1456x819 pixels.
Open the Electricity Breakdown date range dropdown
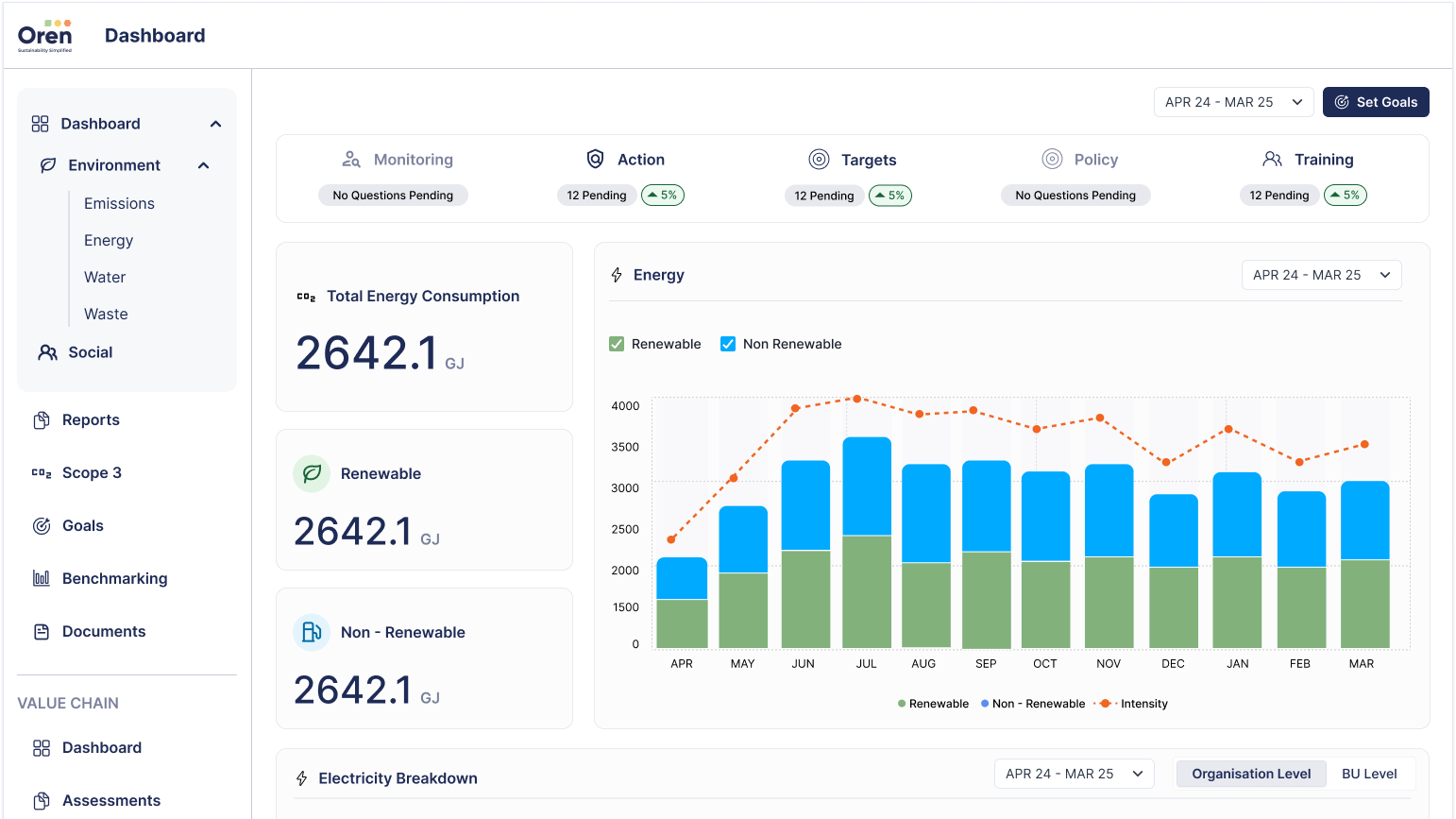click(1074, 774)
